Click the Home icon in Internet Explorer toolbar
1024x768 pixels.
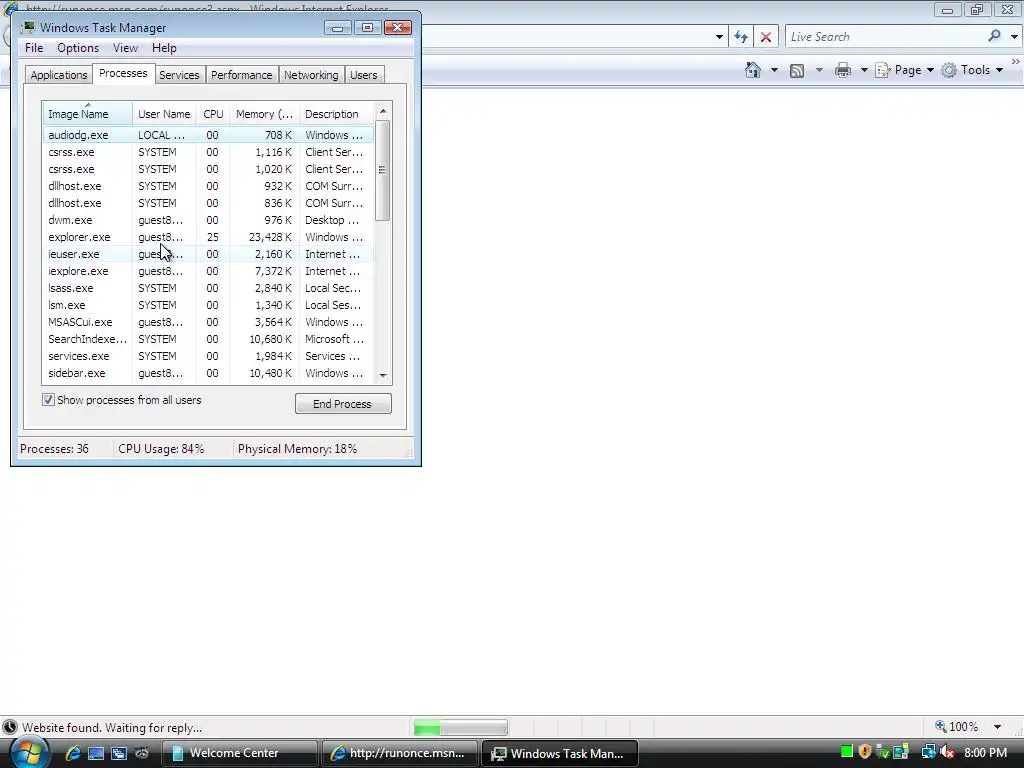click(x=753, y=70)
